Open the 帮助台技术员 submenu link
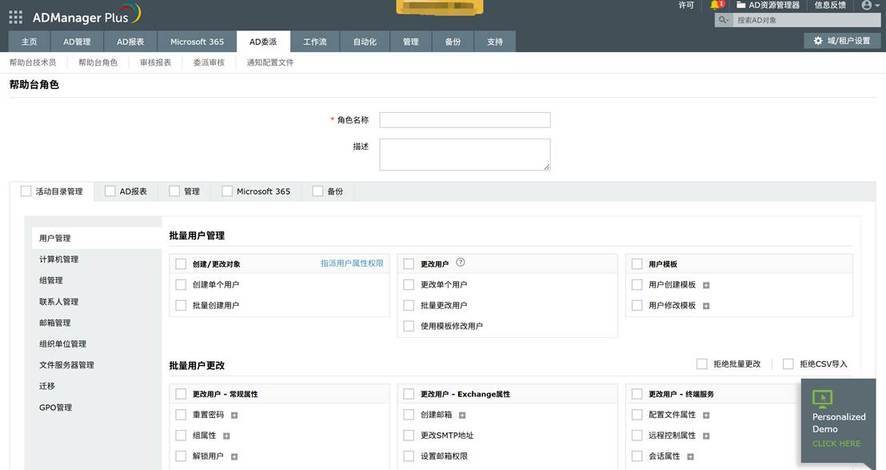 click(33, 62)
